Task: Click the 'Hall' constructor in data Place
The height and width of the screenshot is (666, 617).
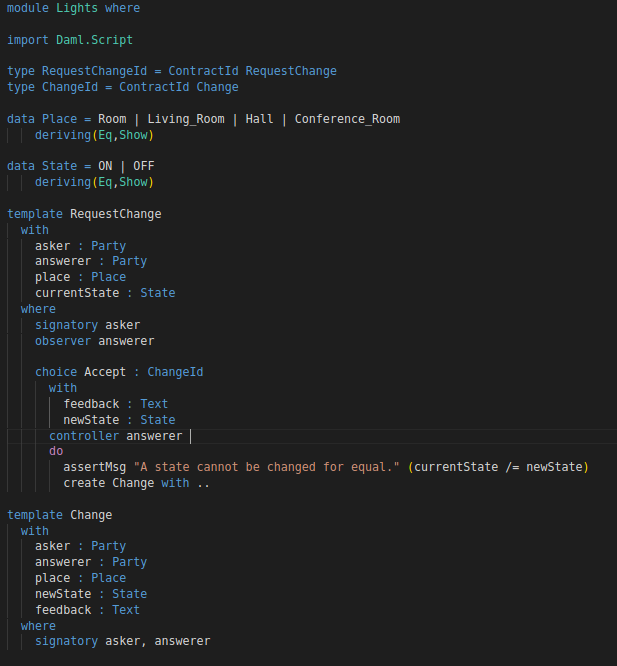Action: click(x=259, y=119)
